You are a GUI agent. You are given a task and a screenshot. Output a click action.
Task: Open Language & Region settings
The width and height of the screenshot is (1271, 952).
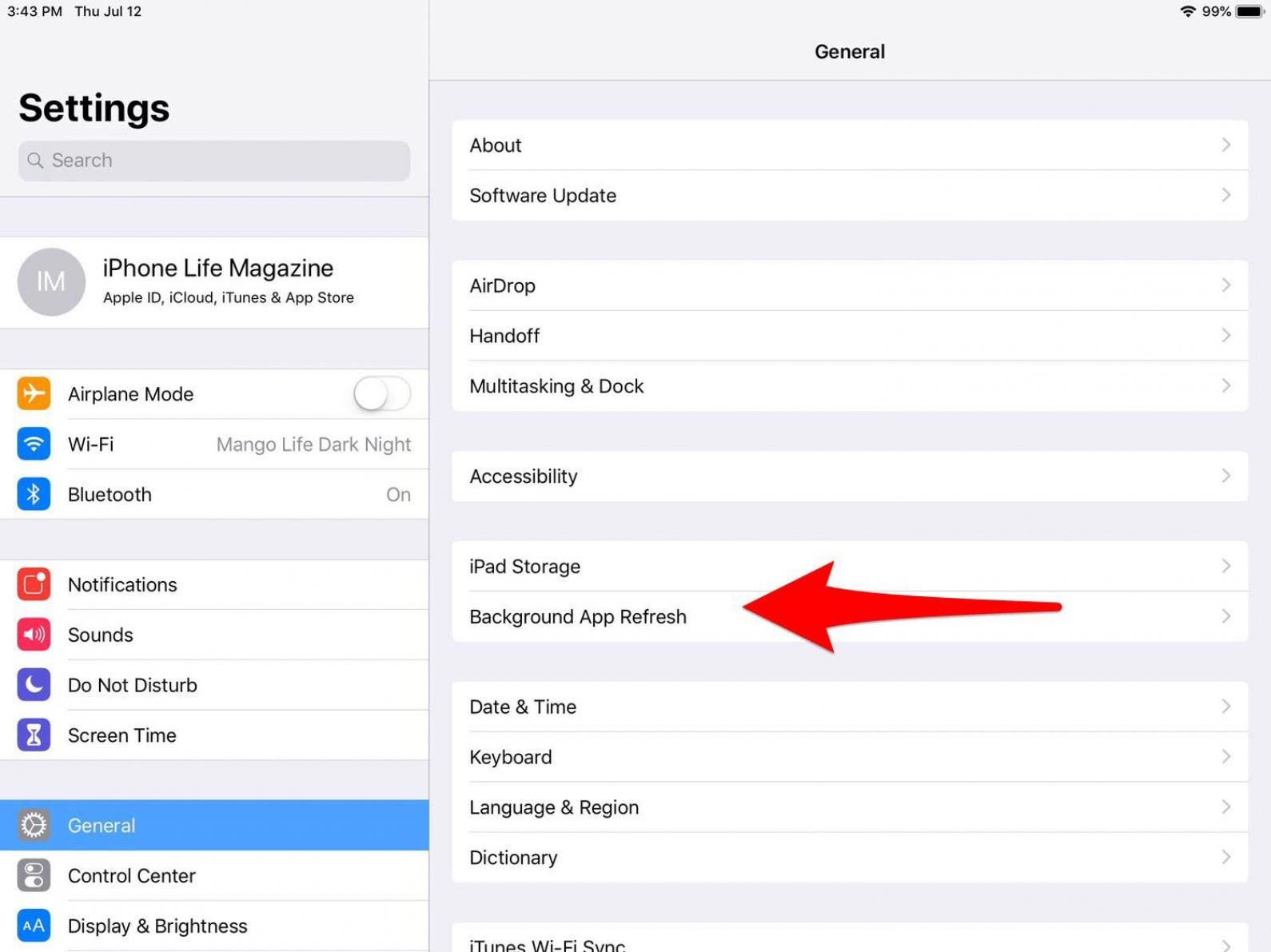[x=850, y=807]
